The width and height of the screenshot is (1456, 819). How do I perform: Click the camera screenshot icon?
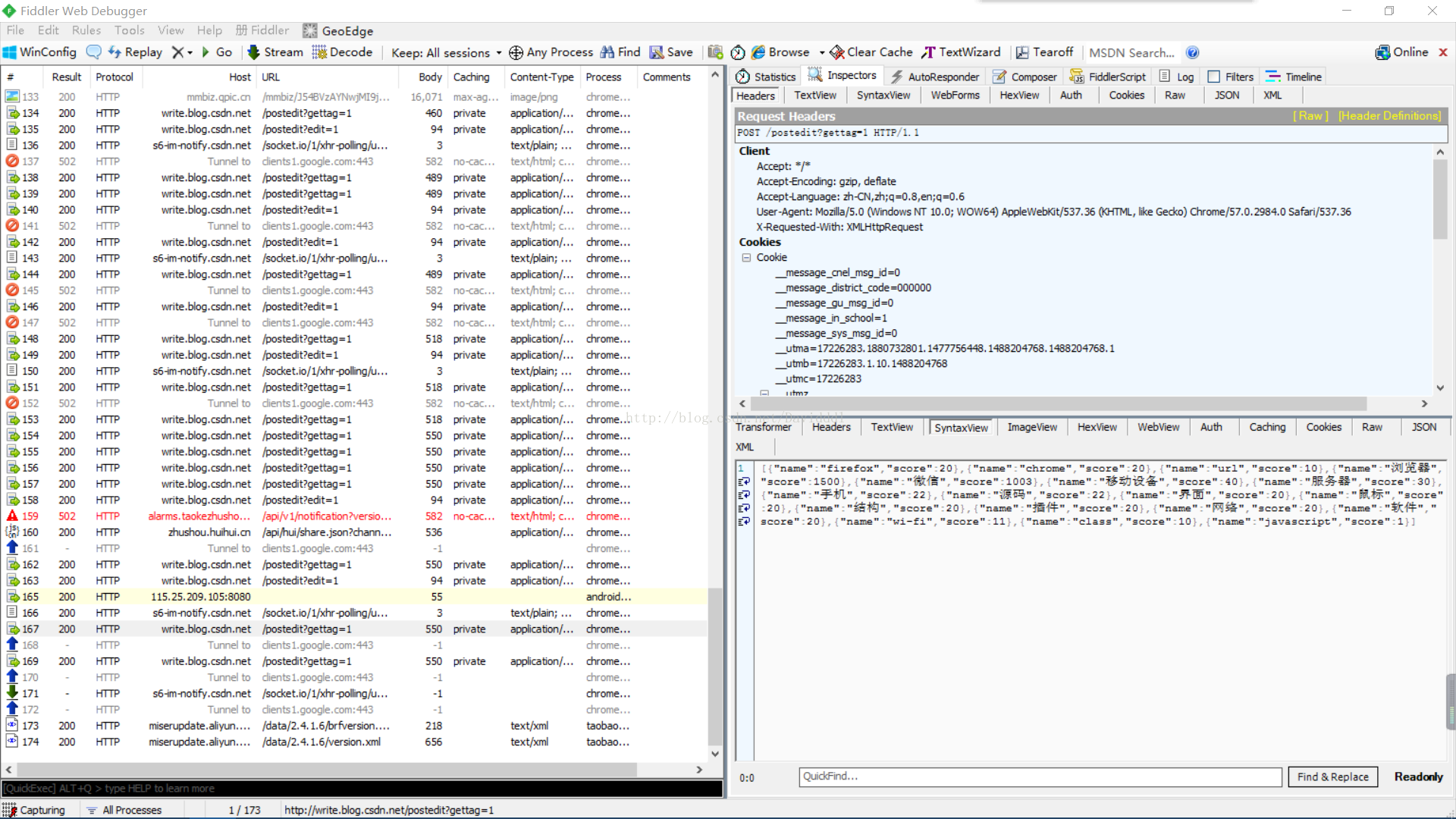point(715,52)
